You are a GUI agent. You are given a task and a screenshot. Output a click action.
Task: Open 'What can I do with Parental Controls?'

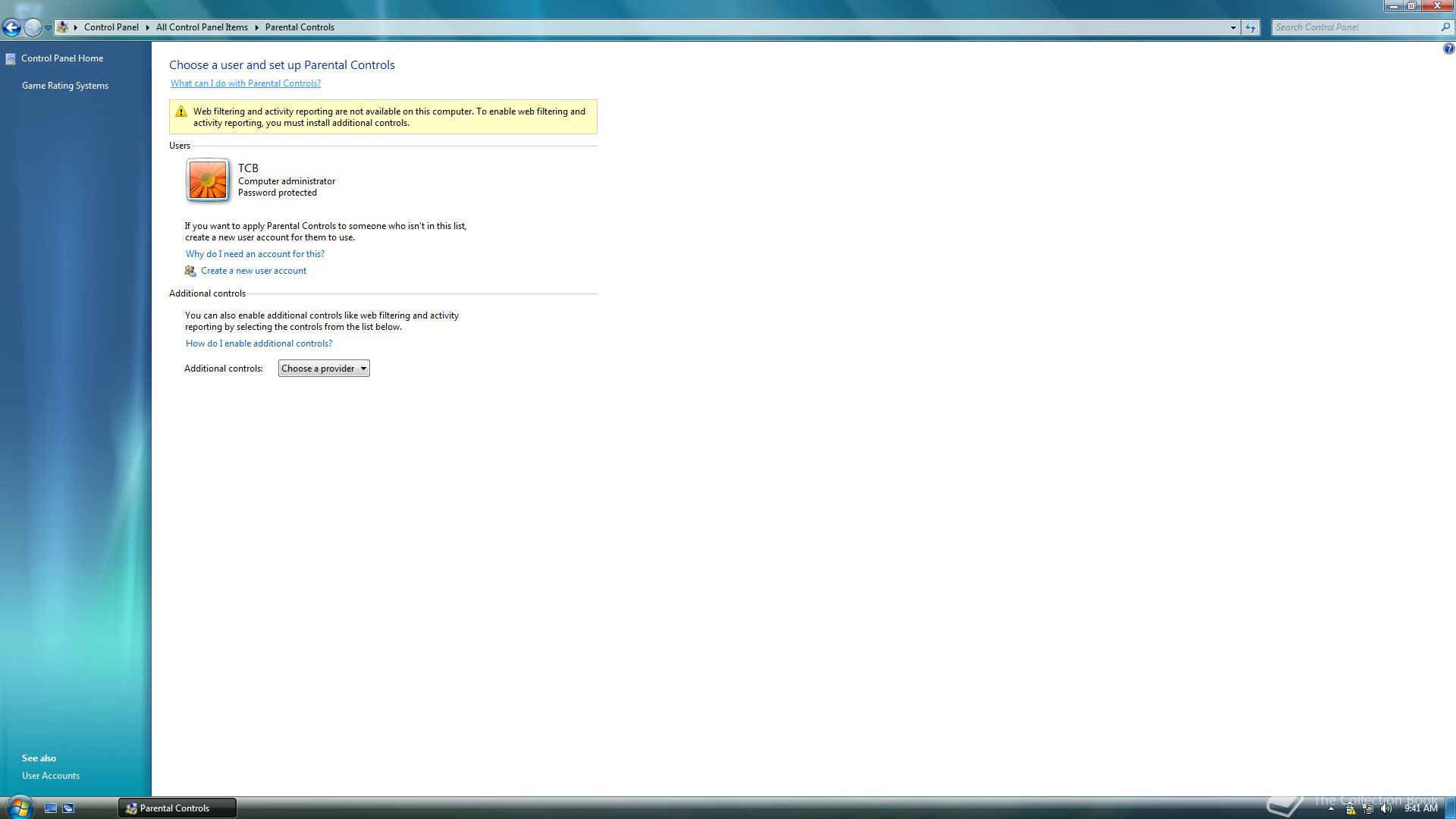(x=246, y=83)
